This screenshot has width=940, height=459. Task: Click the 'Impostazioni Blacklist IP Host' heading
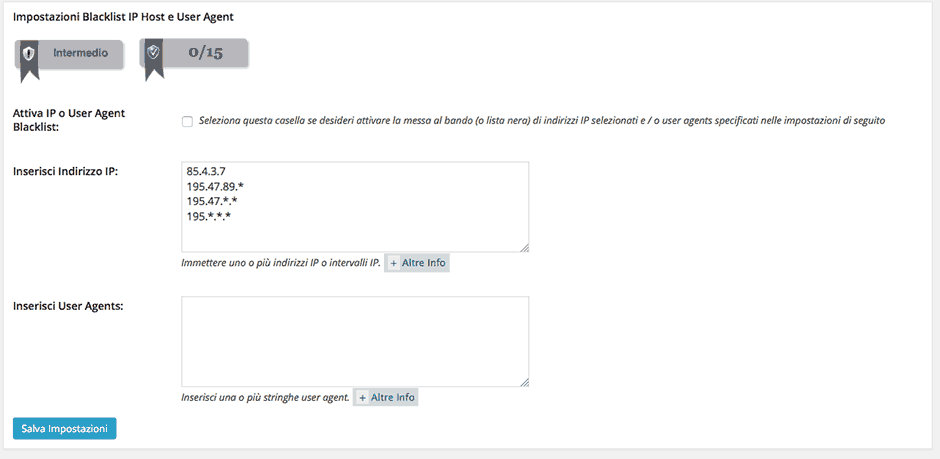(123, 17)
